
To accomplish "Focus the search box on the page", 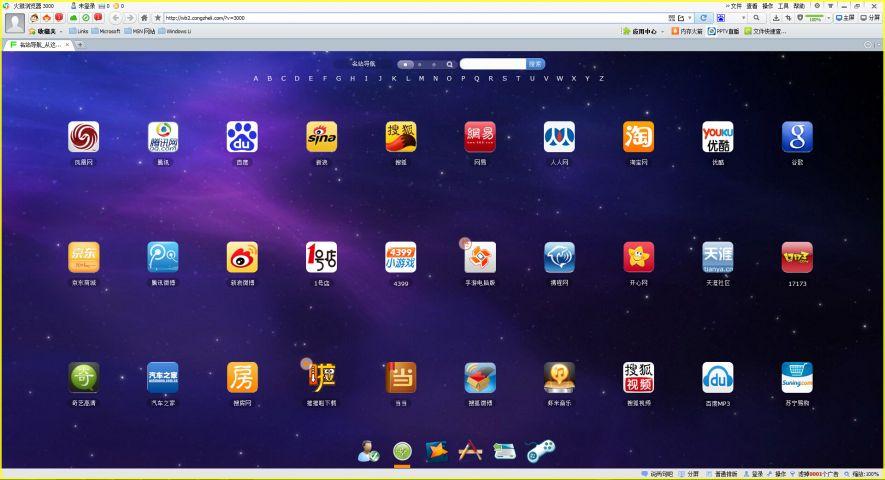I will click(x=493, y=64).
